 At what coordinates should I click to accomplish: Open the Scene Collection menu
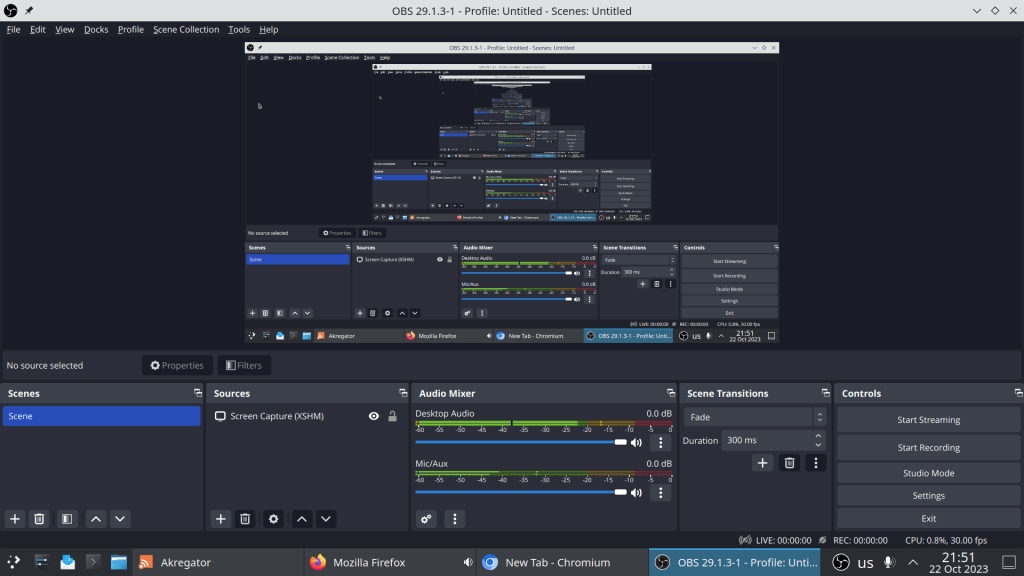185,30
